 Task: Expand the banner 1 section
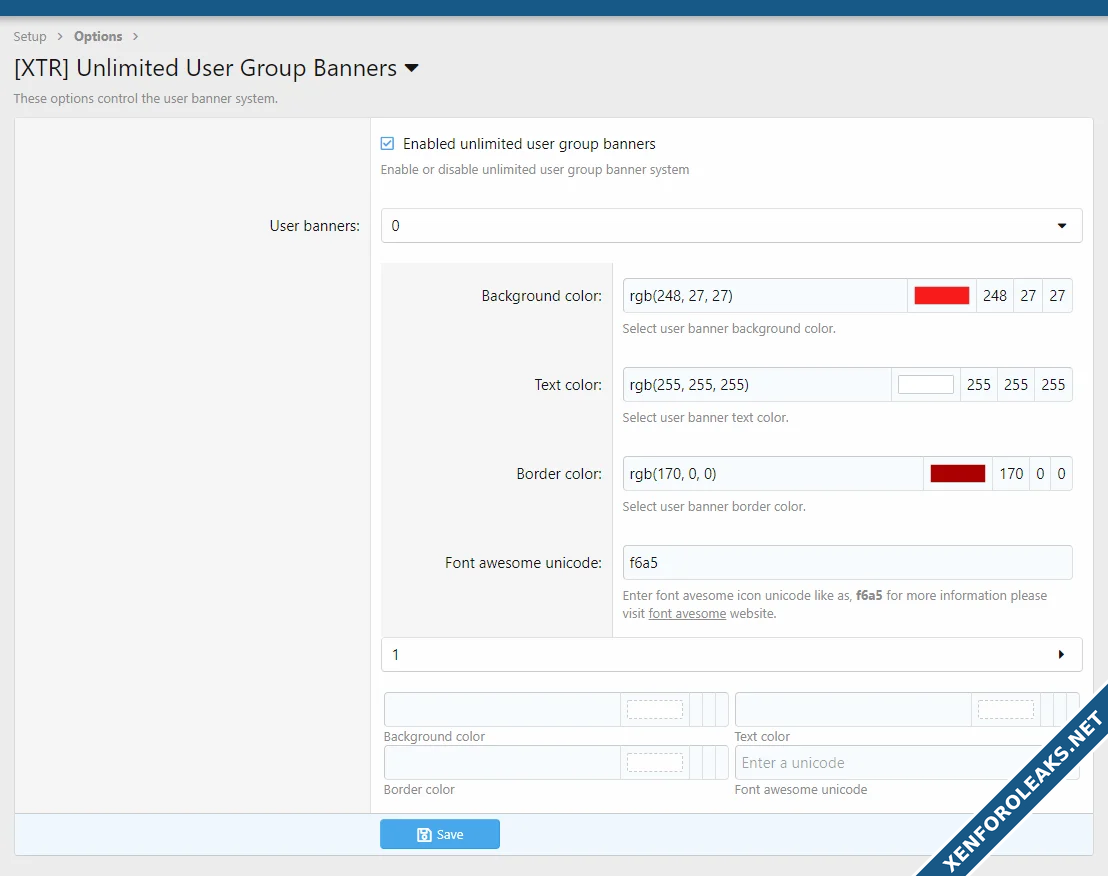pos(1061,655)
